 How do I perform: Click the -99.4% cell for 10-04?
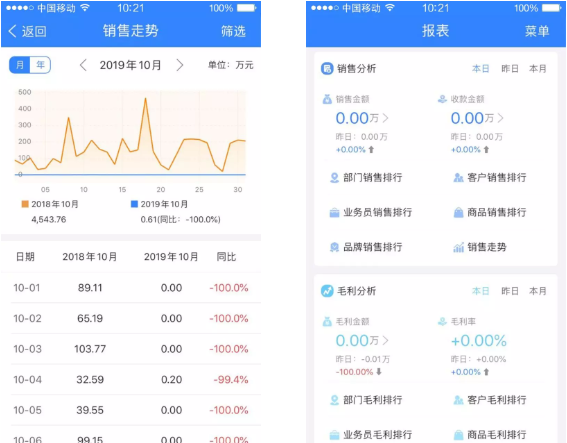pos(231,380)
